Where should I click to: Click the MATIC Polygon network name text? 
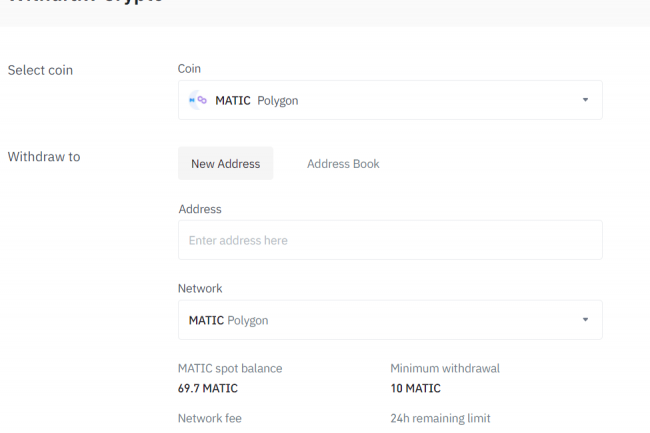[228, 321]
